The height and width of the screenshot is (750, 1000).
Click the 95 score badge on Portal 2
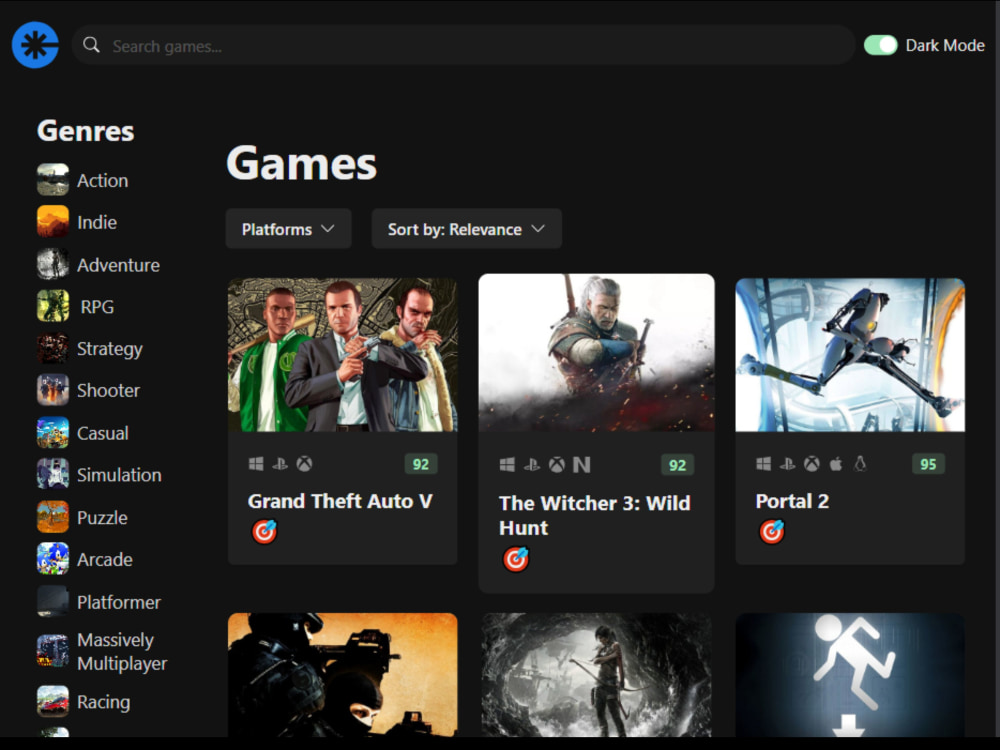point(928,464)
